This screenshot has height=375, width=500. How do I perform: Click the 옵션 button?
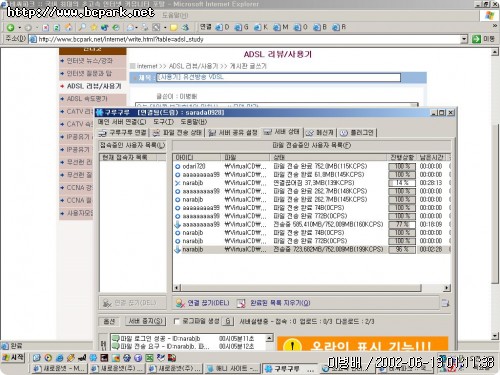click(109, 321)
